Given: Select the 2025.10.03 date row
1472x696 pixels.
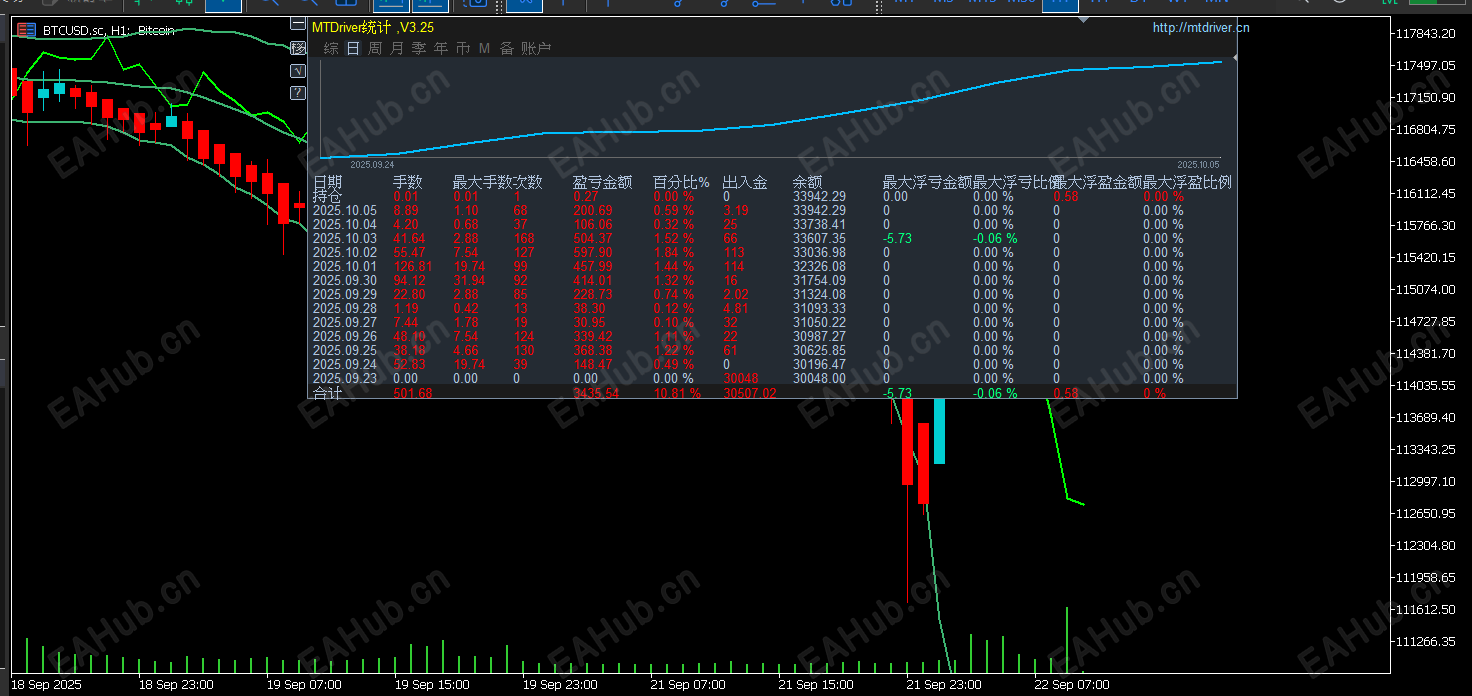Looking at the screenshot, I should coord(344,238).
